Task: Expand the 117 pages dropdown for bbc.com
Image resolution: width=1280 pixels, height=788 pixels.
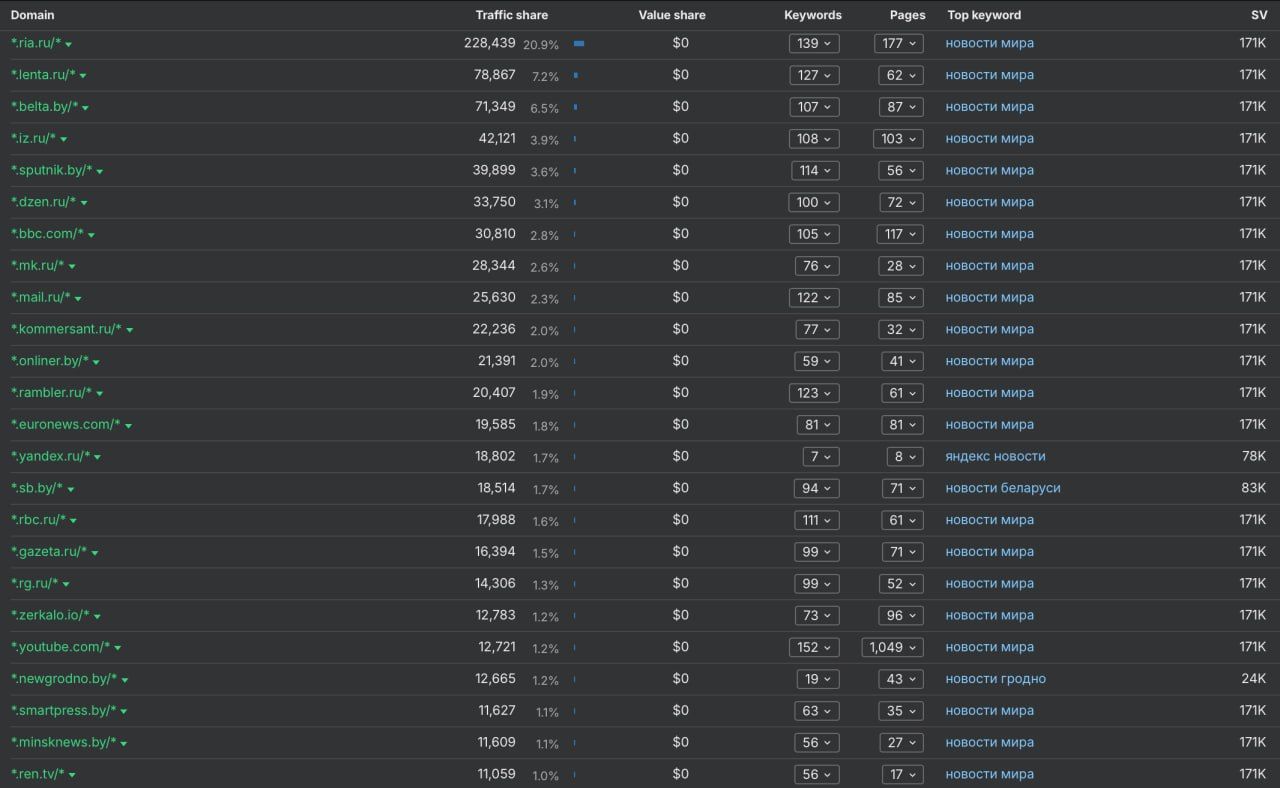Action: coord(899,234)
